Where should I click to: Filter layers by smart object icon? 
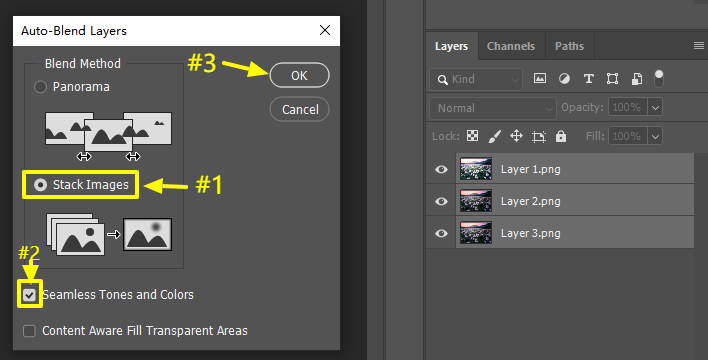click(637, 79)
